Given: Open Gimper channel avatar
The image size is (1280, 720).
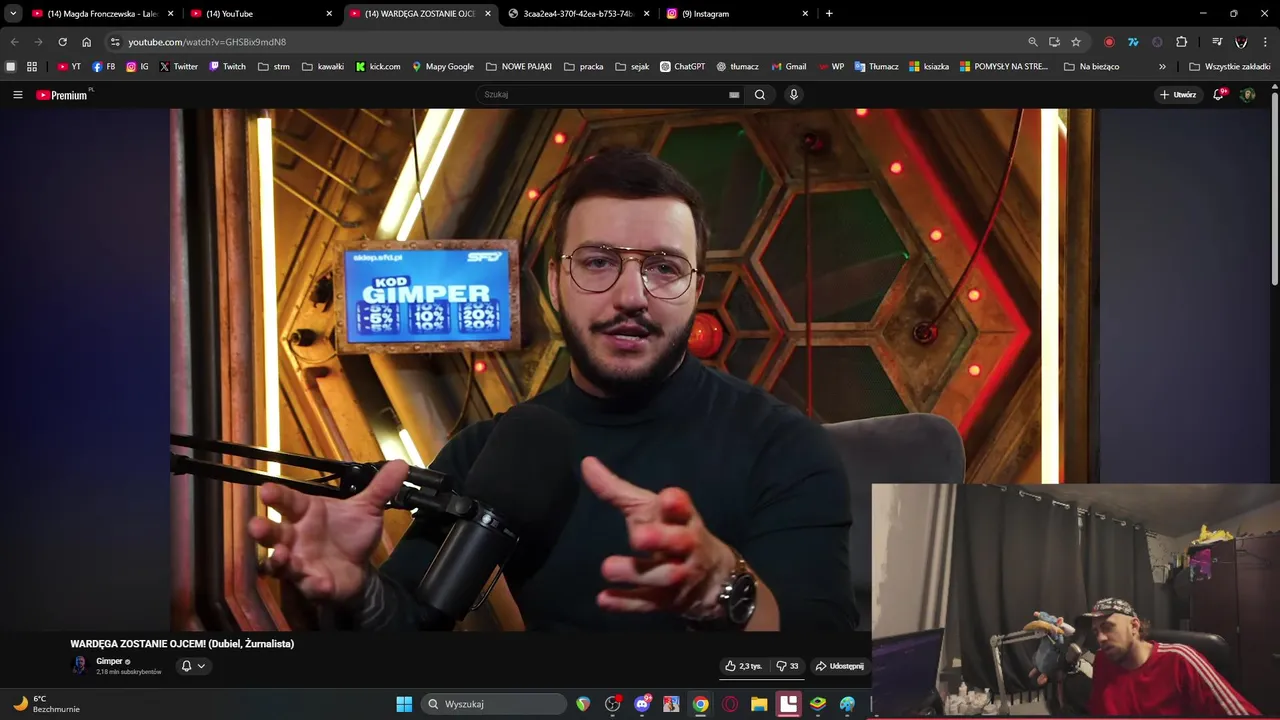Looking at the screenshot, I should pyautogui.click(x=79, y=666).
